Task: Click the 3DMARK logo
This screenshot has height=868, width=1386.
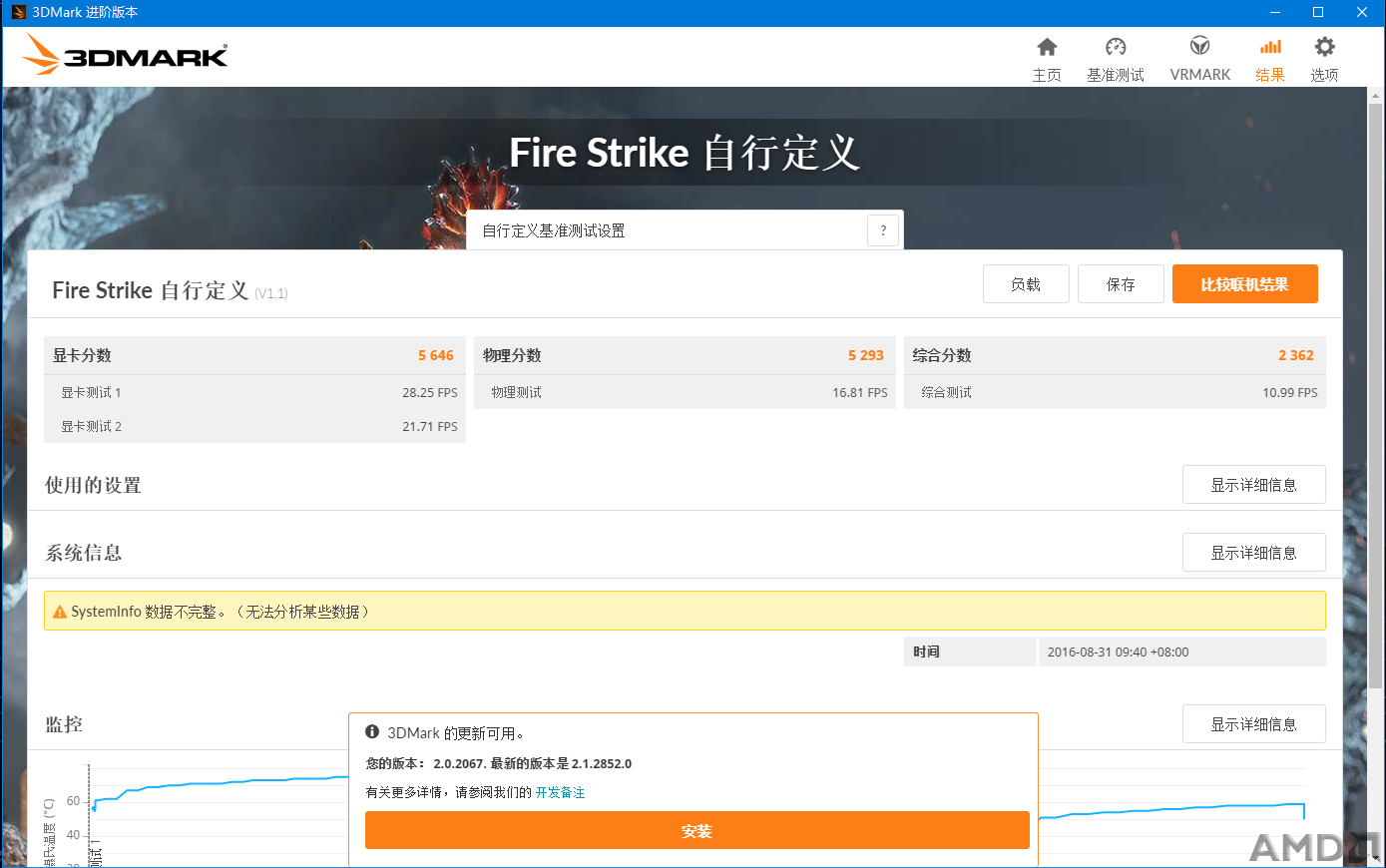Action: 126,55
